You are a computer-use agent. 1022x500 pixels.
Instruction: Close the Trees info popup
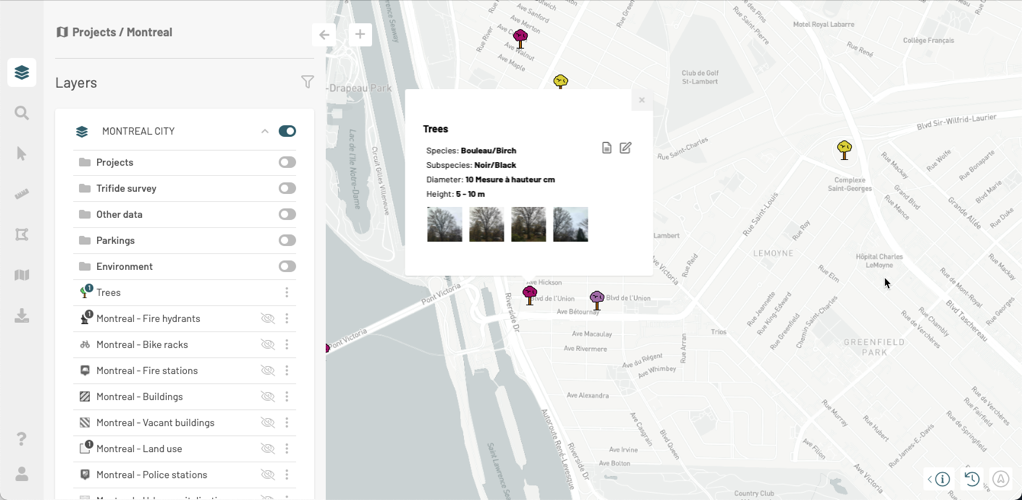coord(642,100)
